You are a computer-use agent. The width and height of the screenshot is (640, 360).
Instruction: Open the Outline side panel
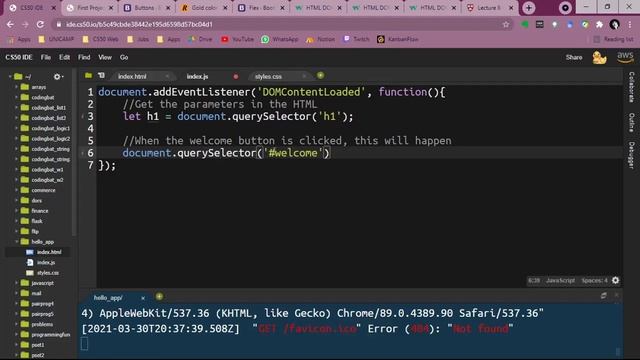(631, 122)
